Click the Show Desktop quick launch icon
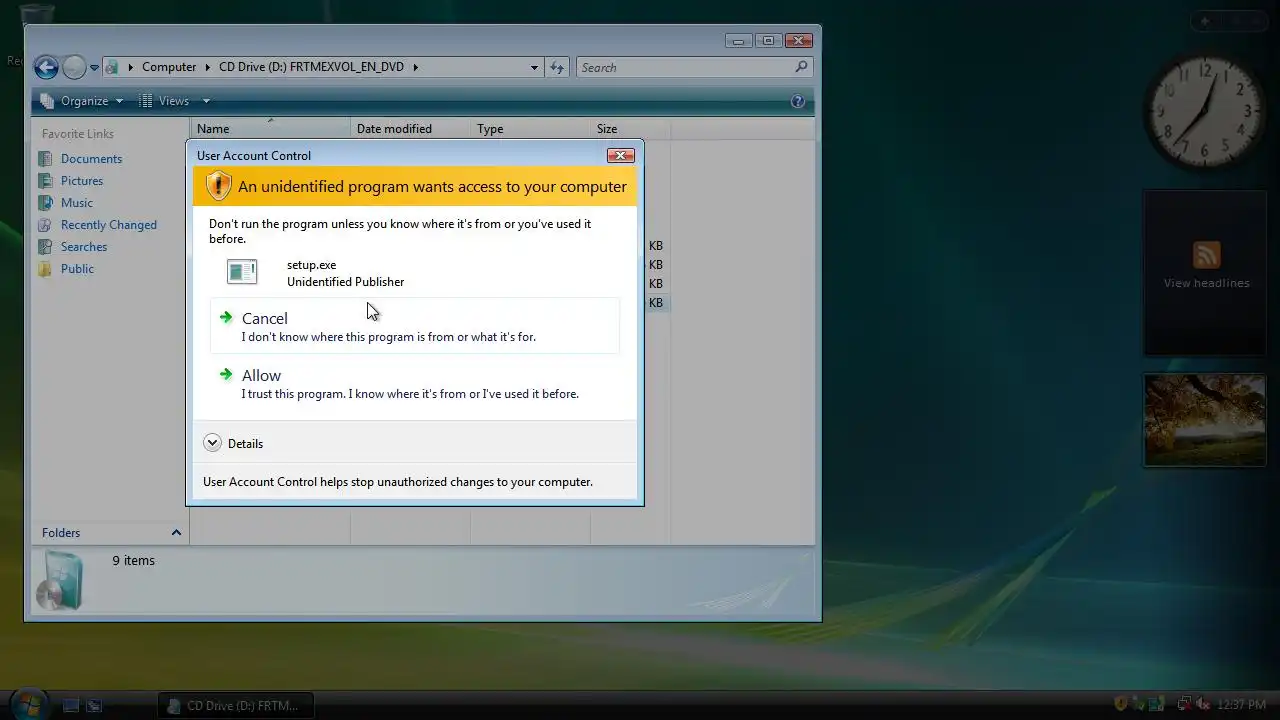This screenshot has height=720, width=1280. point(71,706)
